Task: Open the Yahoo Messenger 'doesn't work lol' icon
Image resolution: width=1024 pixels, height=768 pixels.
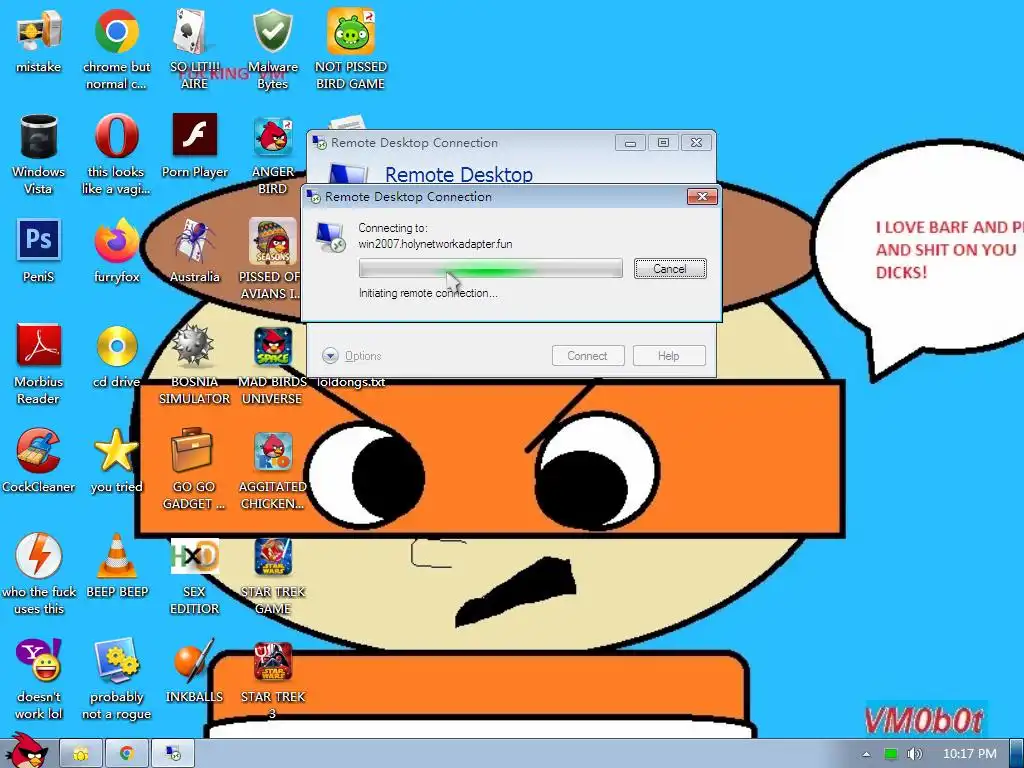Action: coord(39,660)
